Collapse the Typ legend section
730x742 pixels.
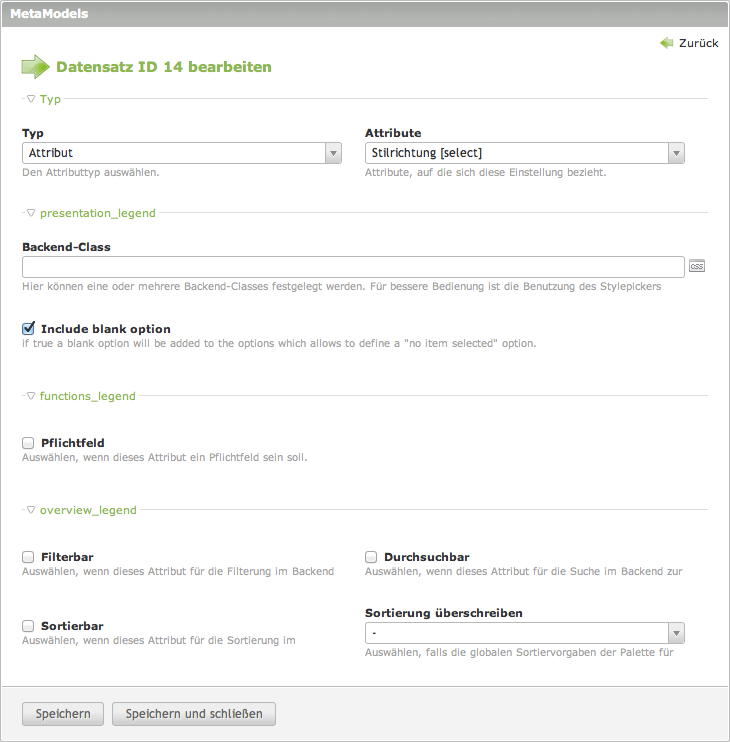point(44,99)
